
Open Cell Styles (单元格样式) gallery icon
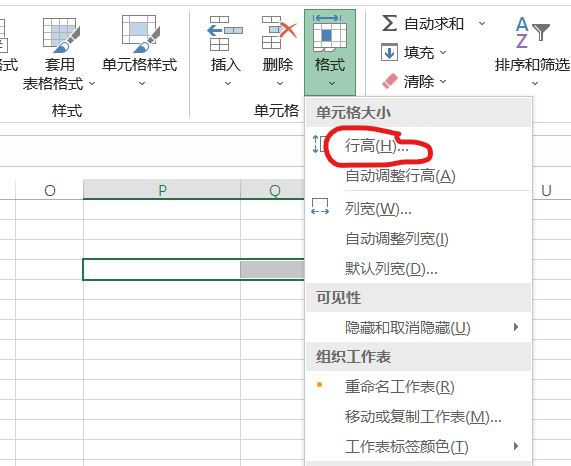click(141, 33)
